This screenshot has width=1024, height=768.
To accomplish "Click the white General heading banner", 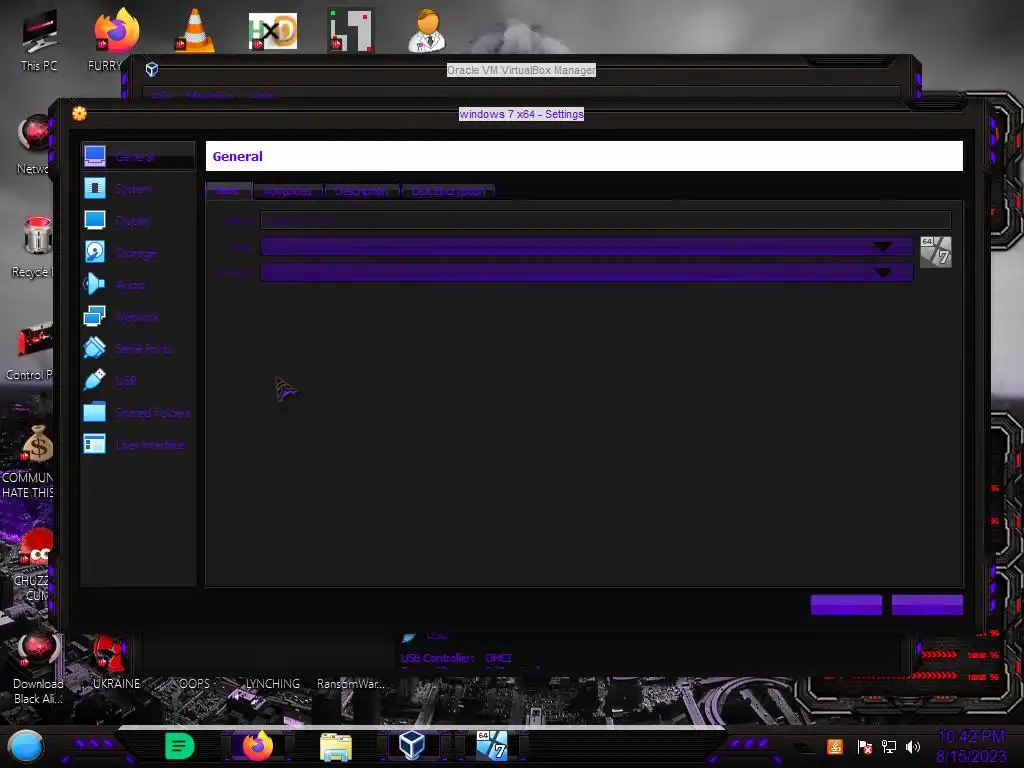I will 584,156.
